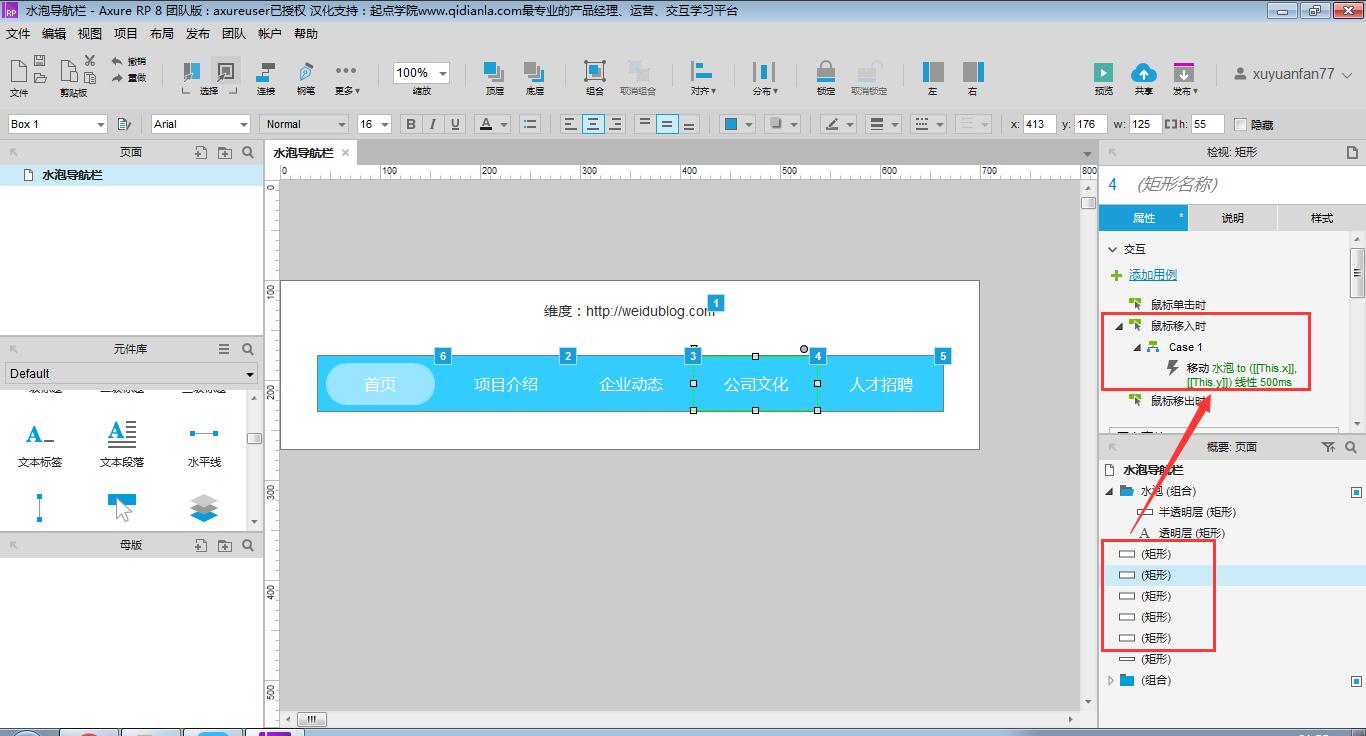Toggle left text alignment
Viewport: 1366px width, 736px height.
coord(570,124)
